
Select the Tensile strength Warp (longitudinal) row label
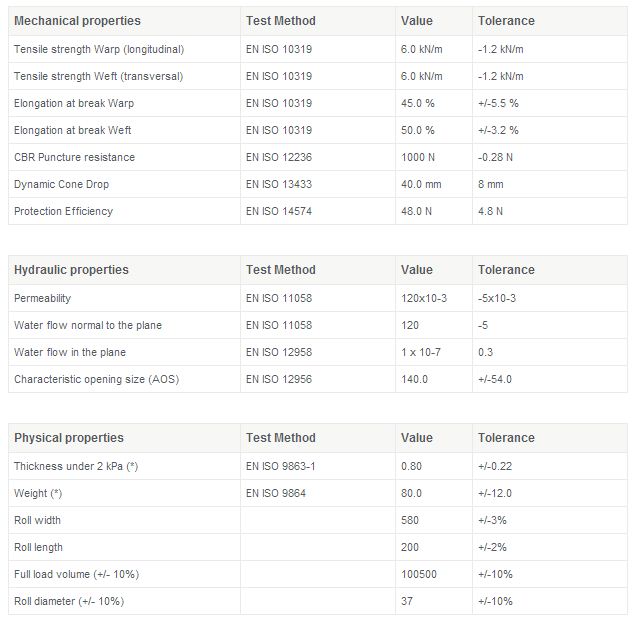click(99, 49)
